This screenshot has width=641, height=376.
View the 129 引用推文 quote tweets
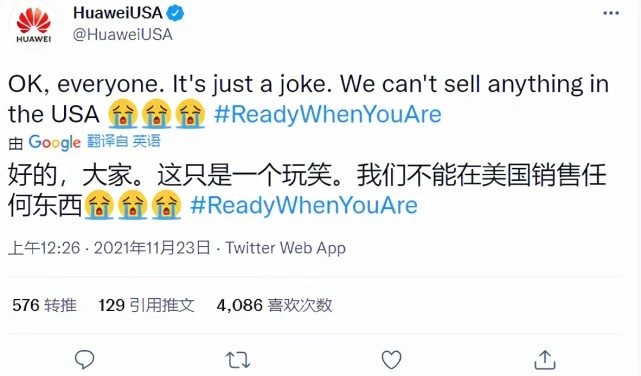pos(146,305)
